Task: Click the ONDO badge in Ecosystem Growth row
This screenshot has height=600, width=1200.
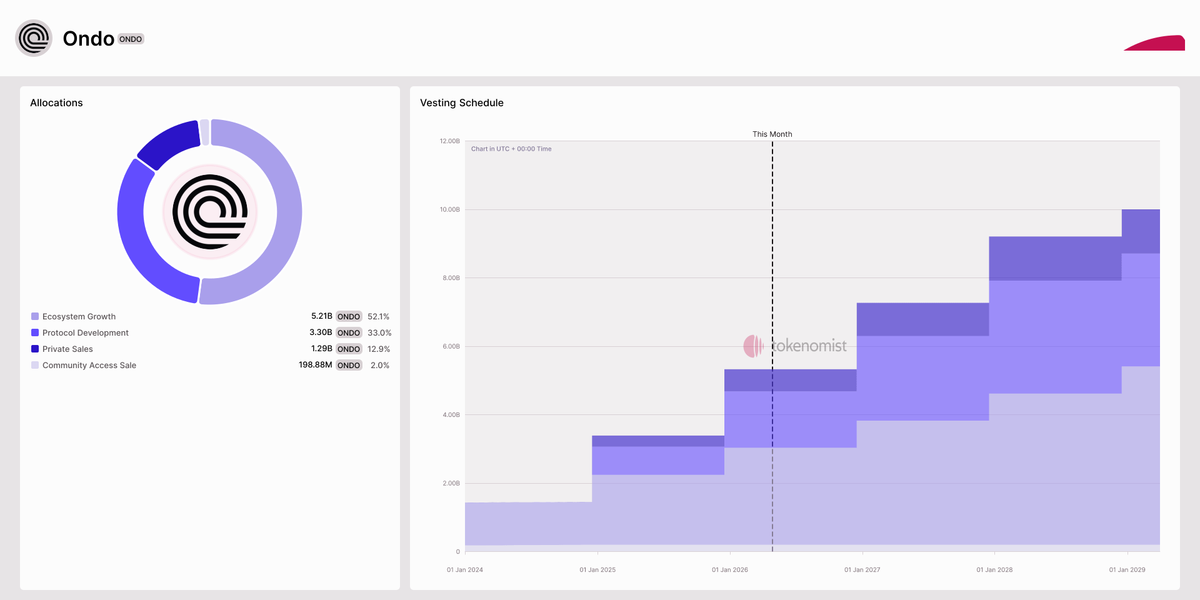Action: pos(348,316)
